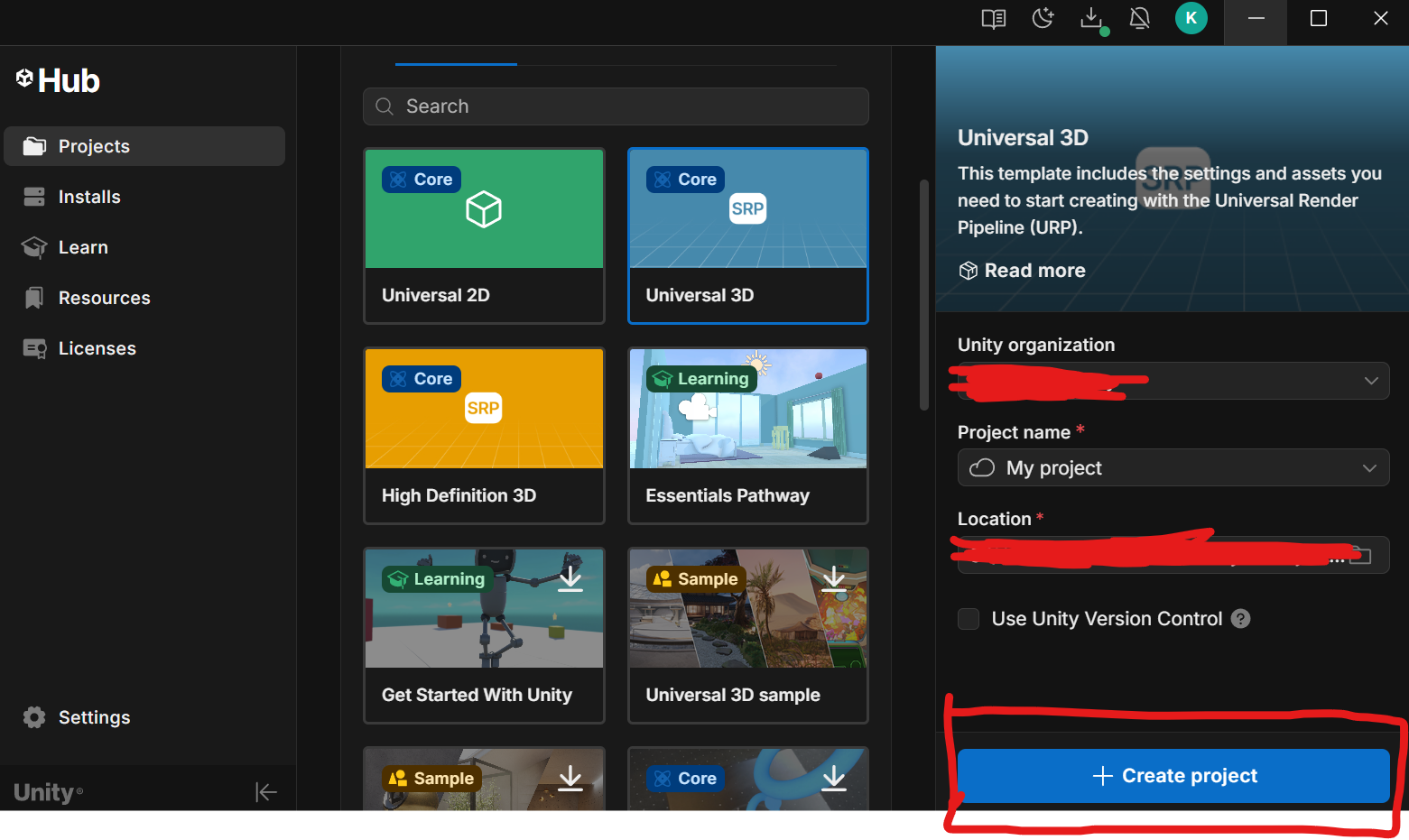Click the Create project button
Viewport: 1409px width, 840px height.
click(x=1173, y=776)
